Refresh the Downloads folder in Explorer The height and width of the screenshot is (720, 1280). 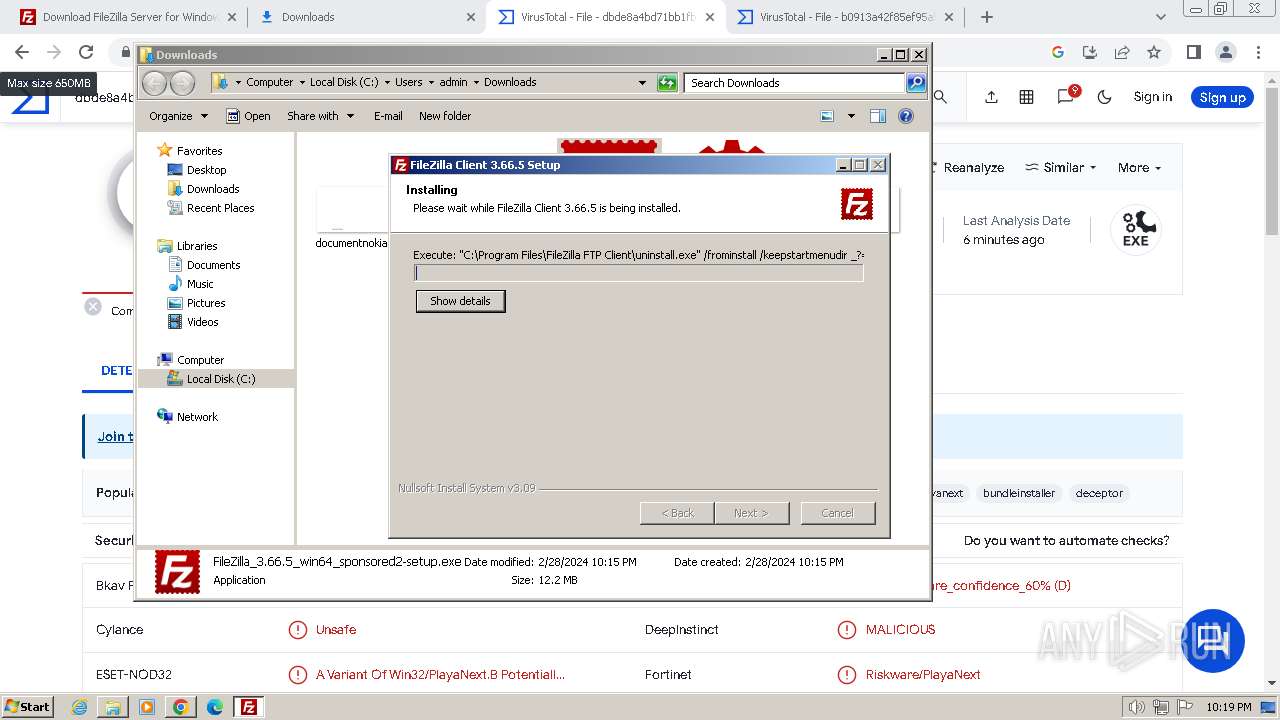(667, 83)
